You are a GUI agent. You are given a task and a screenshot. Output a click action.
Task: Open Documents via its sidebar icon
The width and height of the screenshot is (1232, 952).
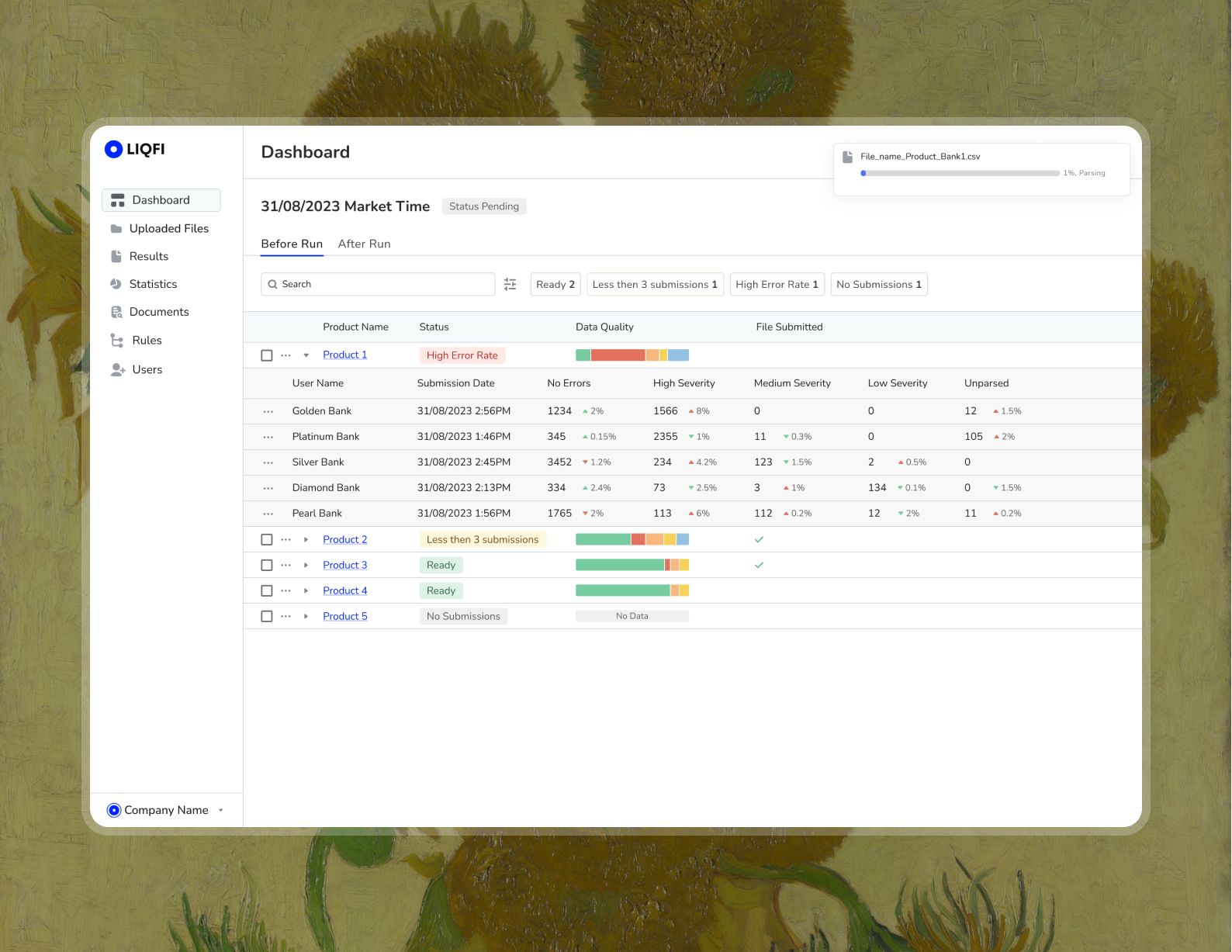116,312
